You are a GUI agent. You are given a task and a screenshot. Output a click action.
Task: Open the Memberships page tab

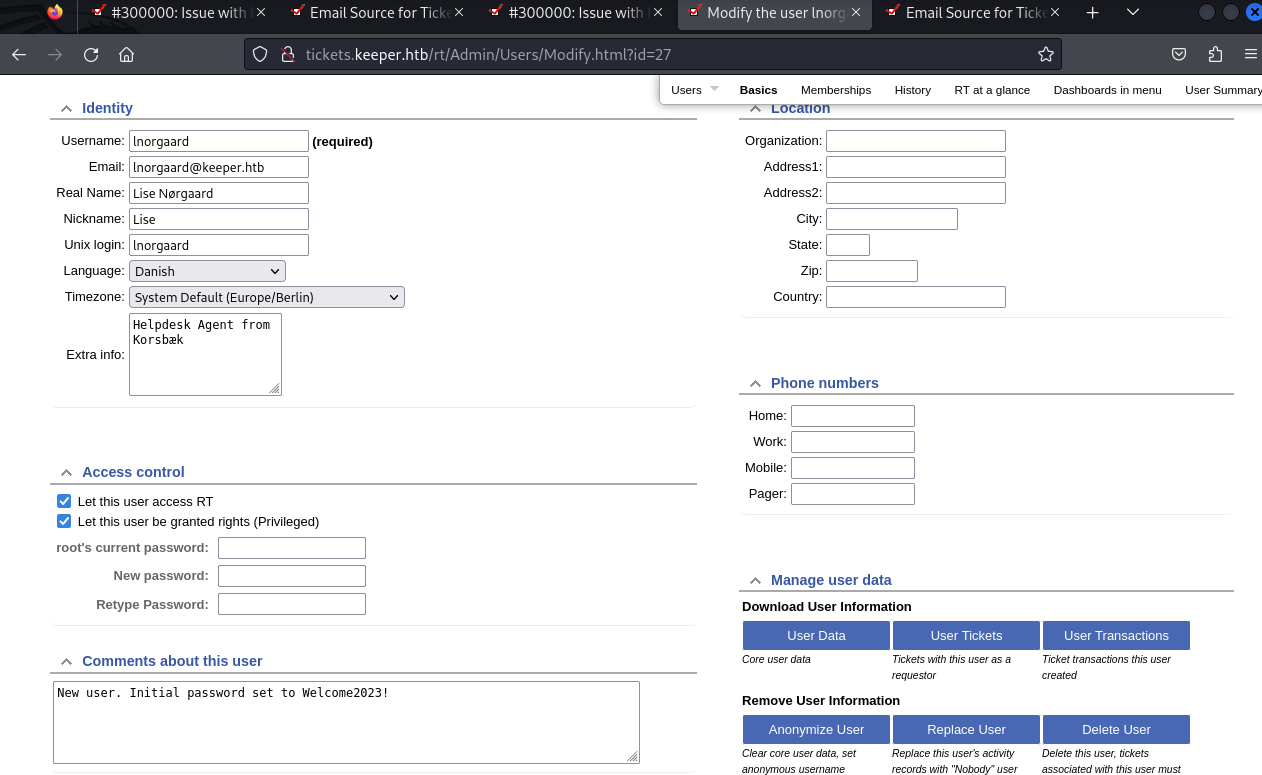[x=836, y=90]
